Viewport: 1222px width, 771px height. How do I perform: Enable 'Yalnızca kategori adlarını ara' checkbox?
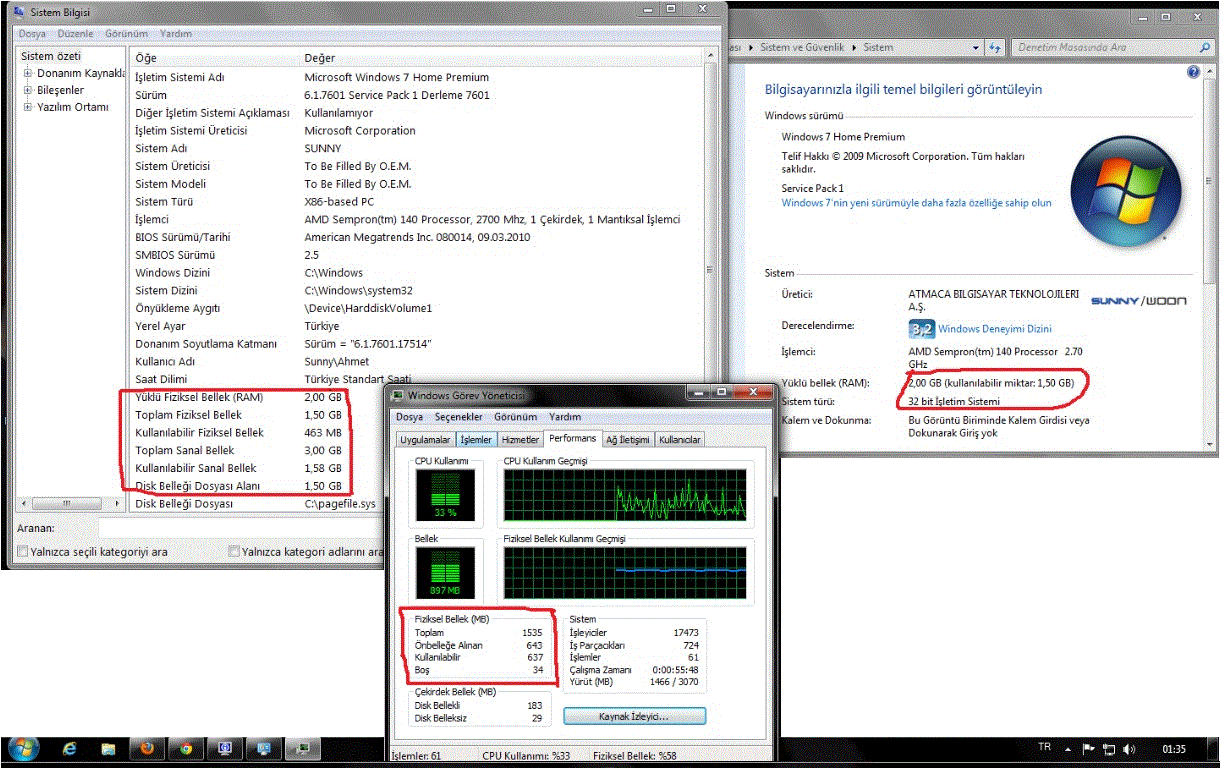click(233, 551)
